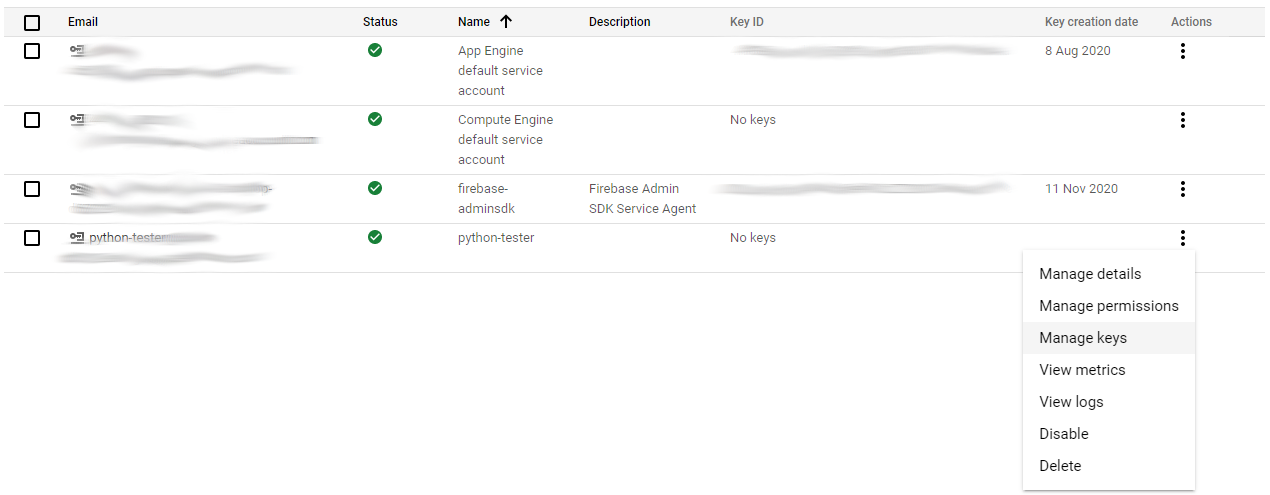The image size is (1270, 495).
Task: Click green status check for firebase-adminsdk
Action: point(375,188)
